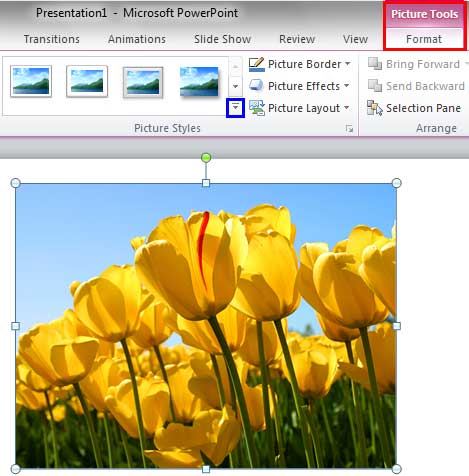This screenshot has width=469, height=476.
Task: Click the top-right corner sizing handle
Action: [396, 183]
